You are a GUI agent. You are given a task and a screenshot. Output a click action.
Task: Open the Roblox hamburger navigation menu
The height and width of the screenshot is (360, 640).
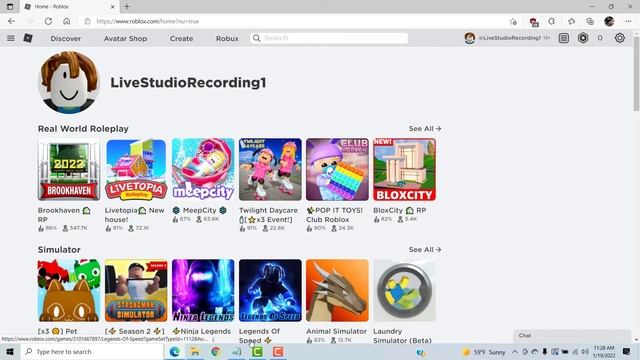(11, 38)
